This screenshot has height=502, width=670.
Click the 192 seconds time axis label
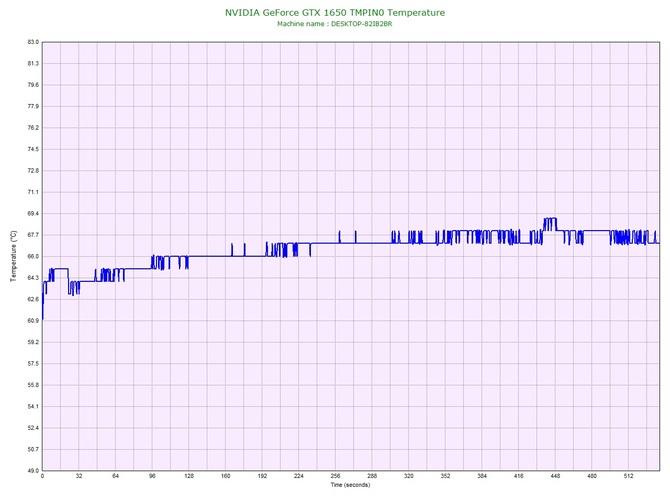point(262,476)
